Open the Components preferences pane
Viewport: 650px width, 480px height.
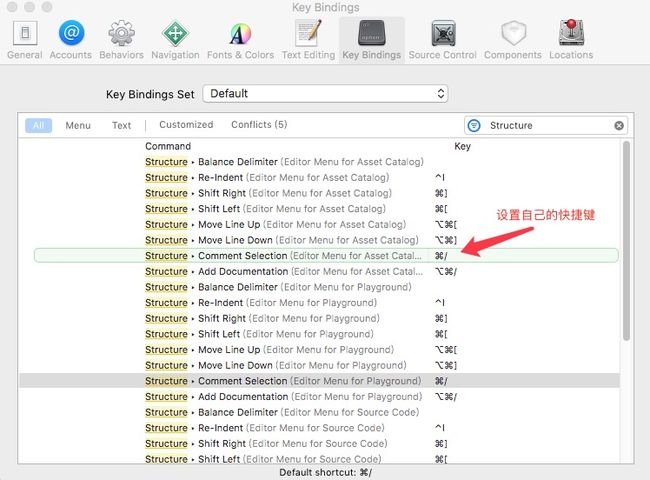click(x=513, y=40)
